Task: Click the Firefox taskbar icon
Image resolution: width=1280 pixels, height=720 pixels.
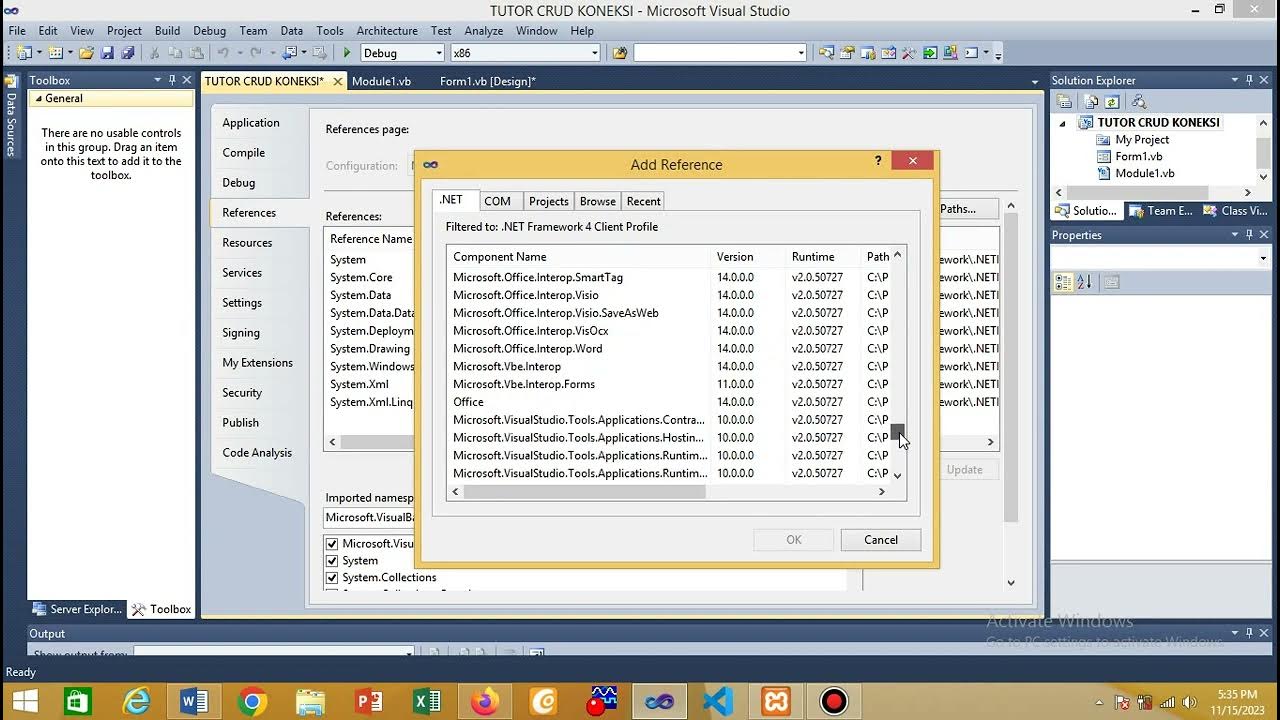Action: [485, 701]
